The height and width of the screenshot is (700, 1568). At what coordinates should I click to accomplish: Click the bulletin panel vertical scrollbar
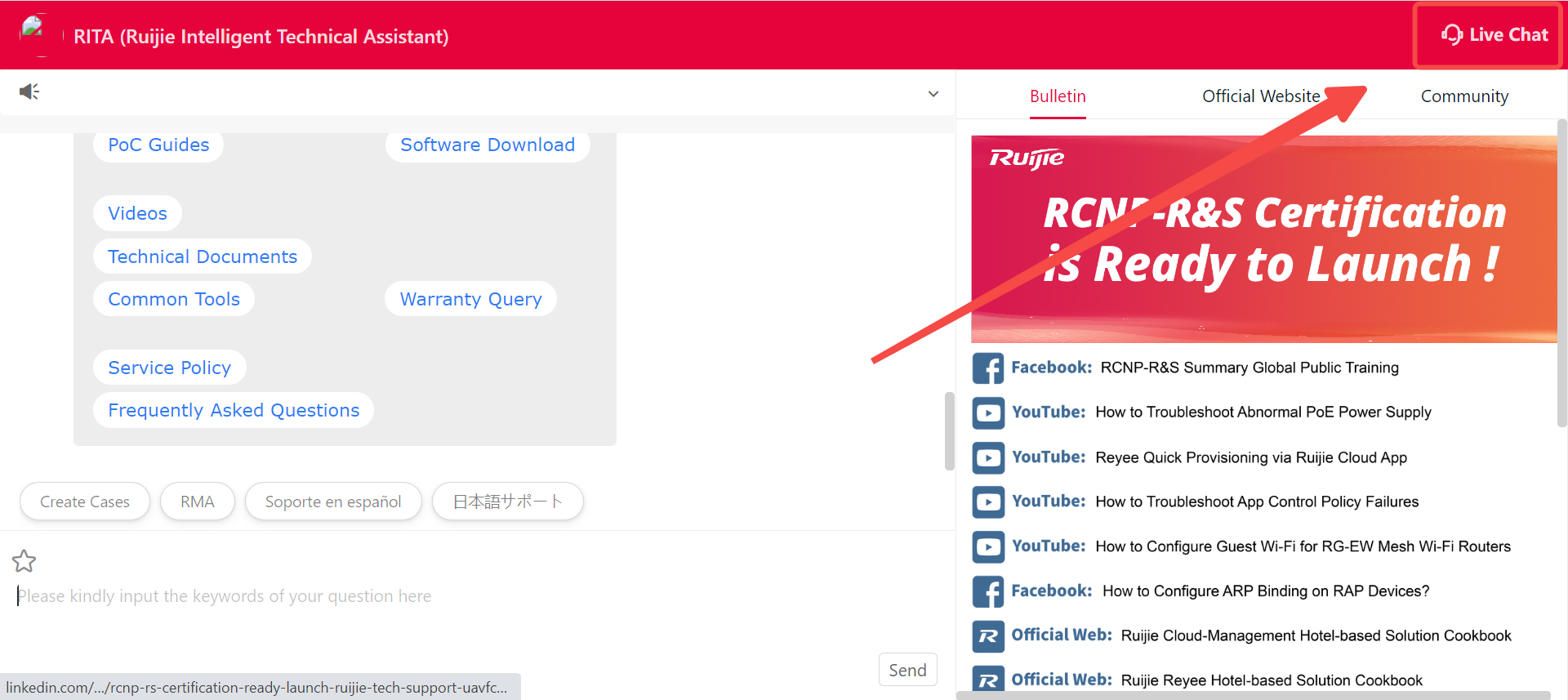tap(1561, 273)
